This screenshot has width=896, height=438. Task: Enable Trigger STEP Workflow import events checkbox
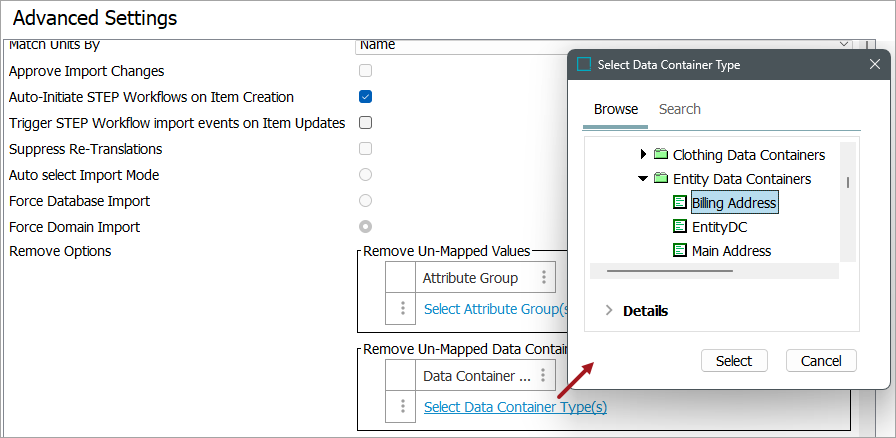click(365, 122)
